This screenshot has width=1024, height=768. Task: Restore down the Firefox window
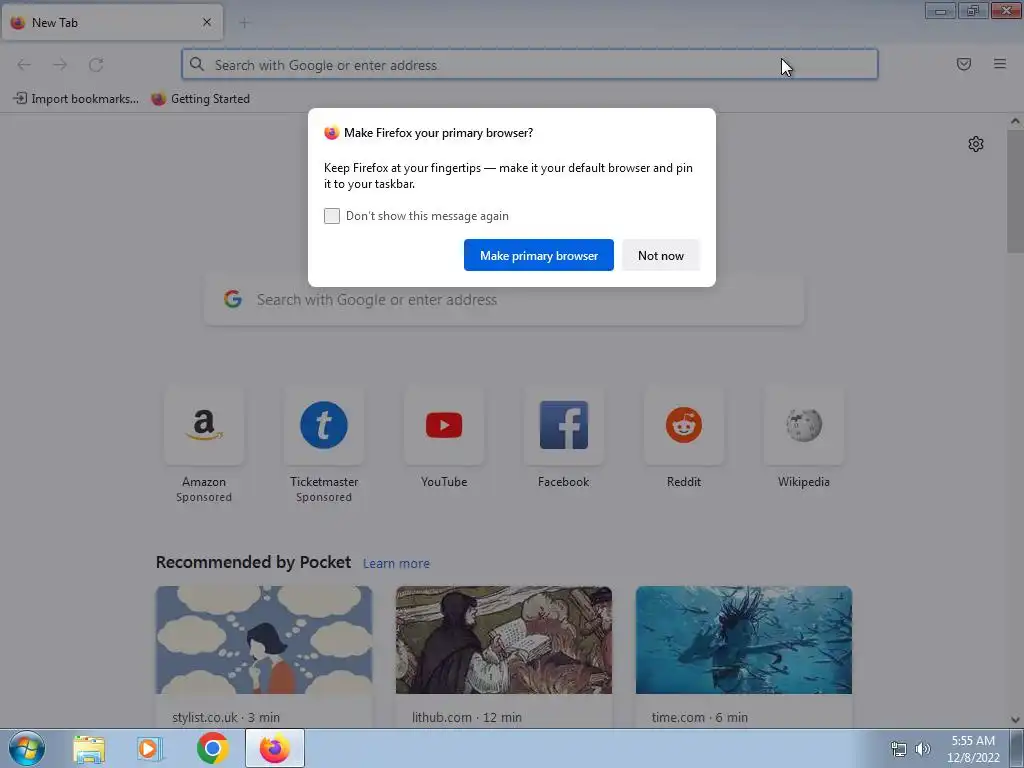pos(973,11)
